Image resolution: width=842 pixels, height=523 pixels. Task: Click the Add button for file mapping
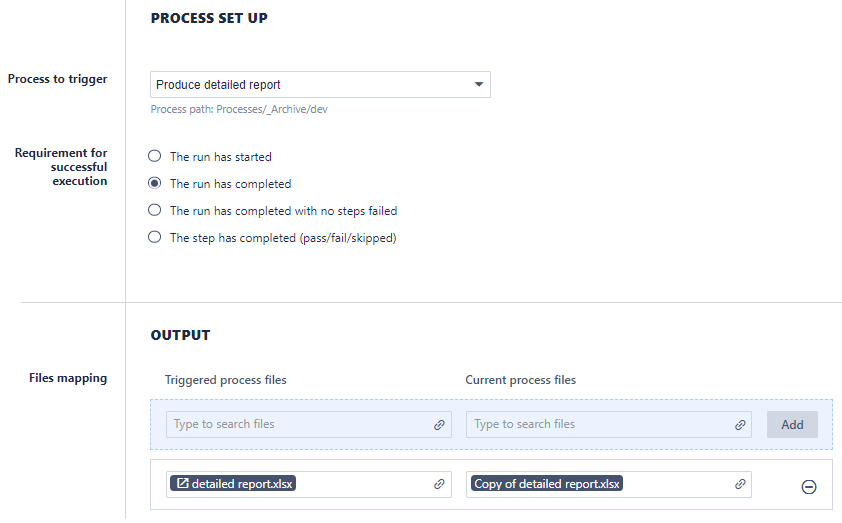click(x=792, y=424)
